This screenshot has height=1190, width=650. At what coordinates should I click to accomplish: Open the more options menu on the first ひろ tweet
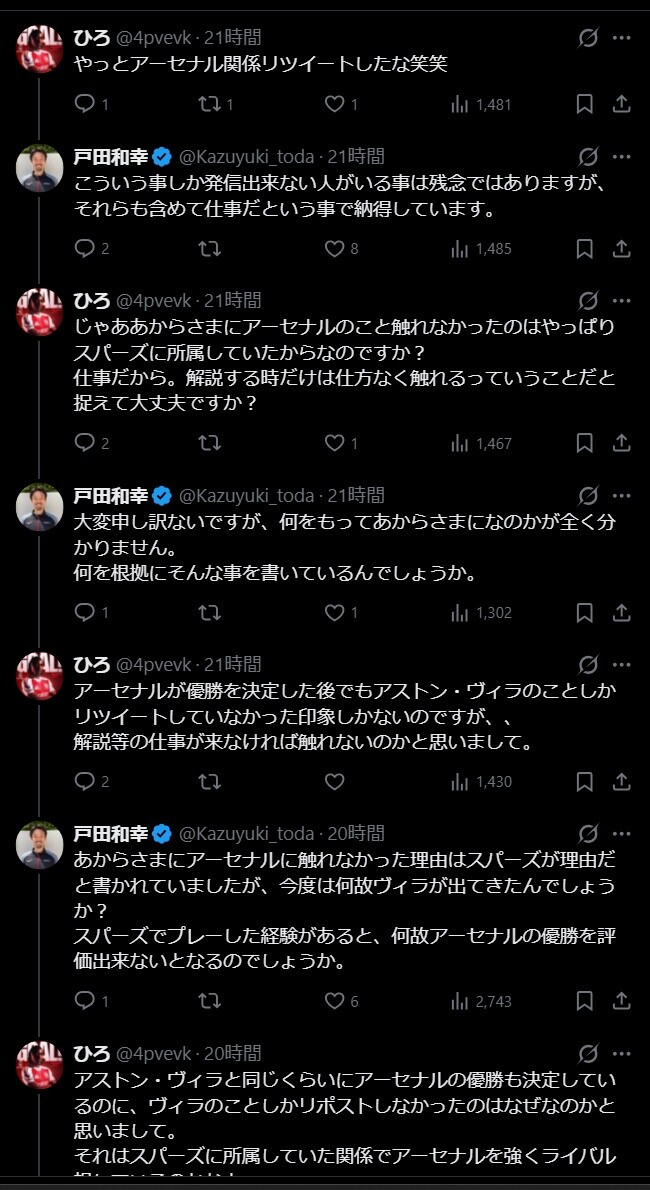(x=622, y=37)
